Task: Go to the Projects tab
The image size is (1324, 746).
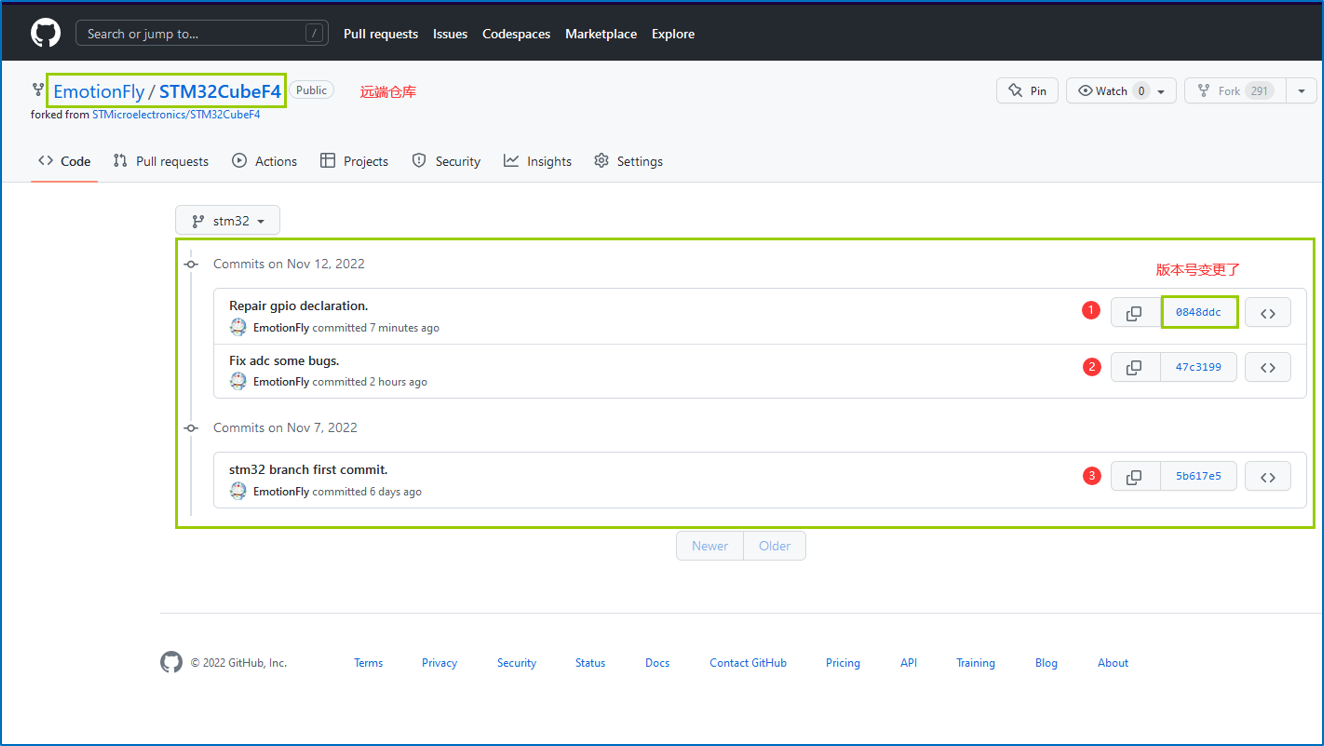Action: tap(354, 161)
